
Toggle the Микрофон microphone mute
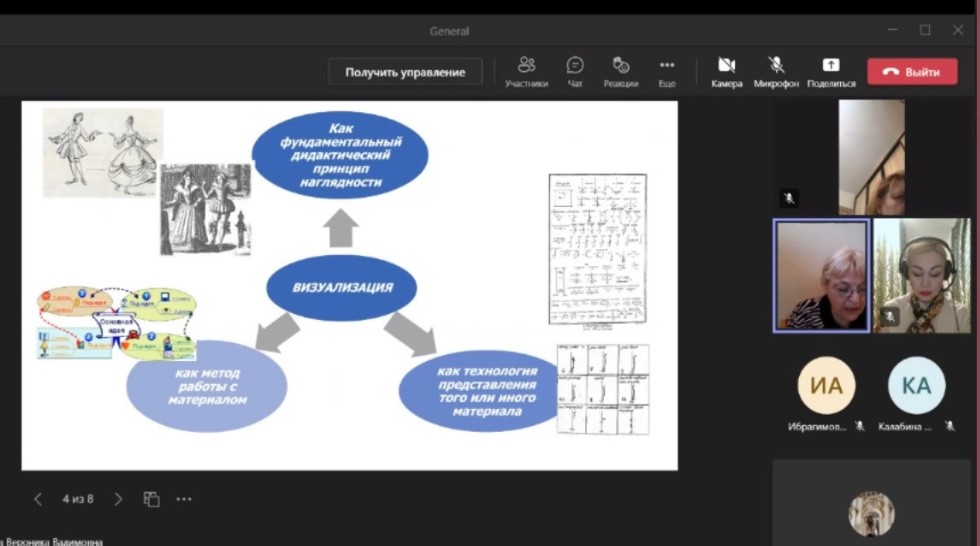tap(776, 71)
